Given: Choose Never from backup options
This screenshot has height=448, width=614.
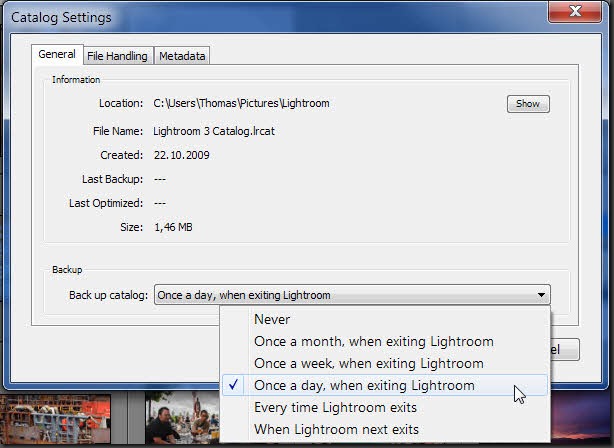Looking at the screenshot, I should pyautogui.click(x=384, y=319).
